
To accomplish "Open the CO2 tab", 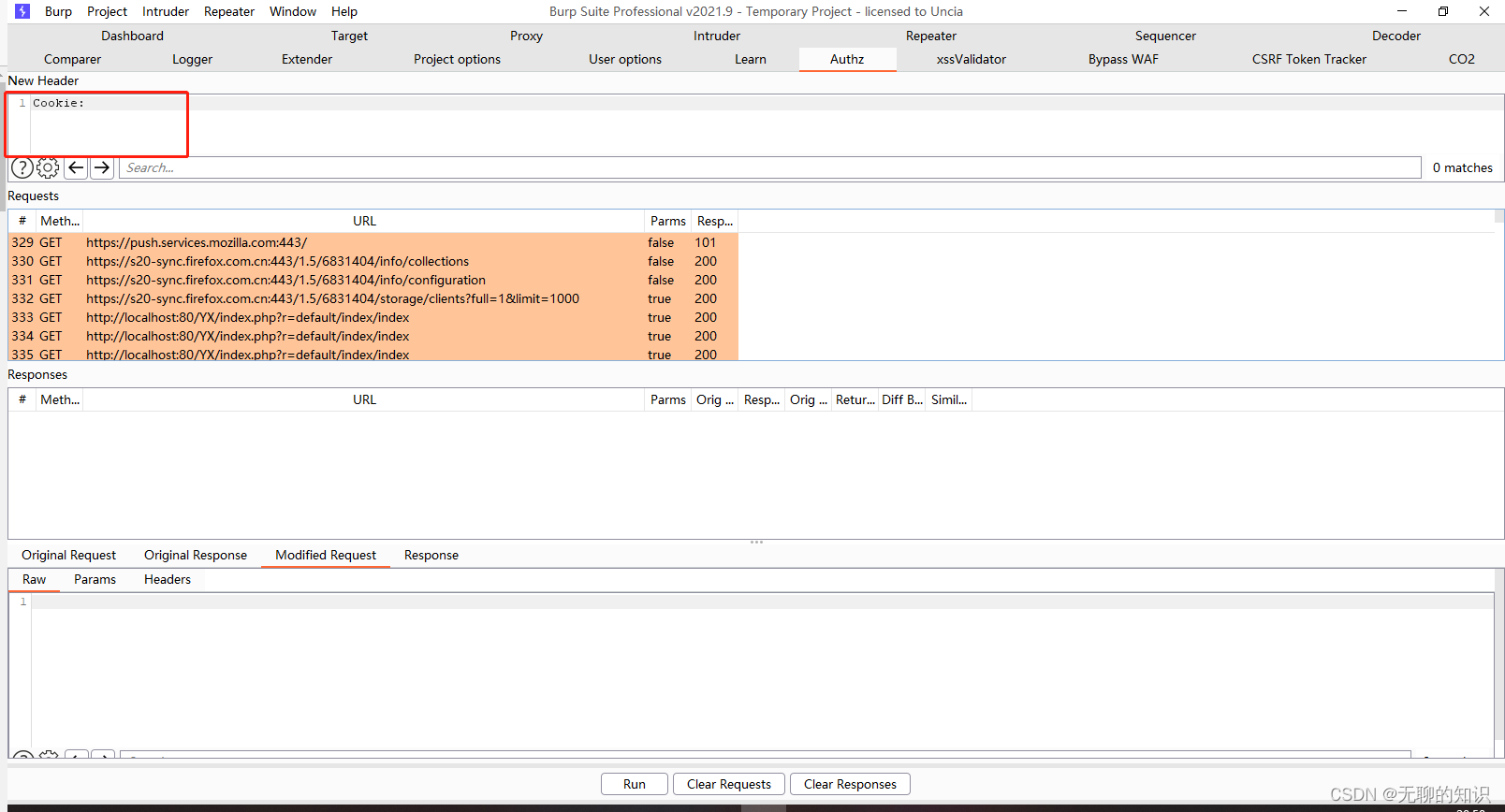I will pyautogui.click(x=1461, y=59).
